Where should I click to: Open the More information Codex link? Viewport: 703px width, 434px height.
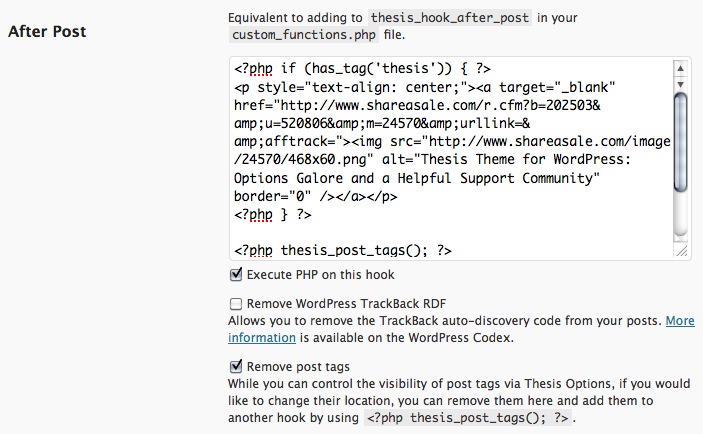coord(461,329)
